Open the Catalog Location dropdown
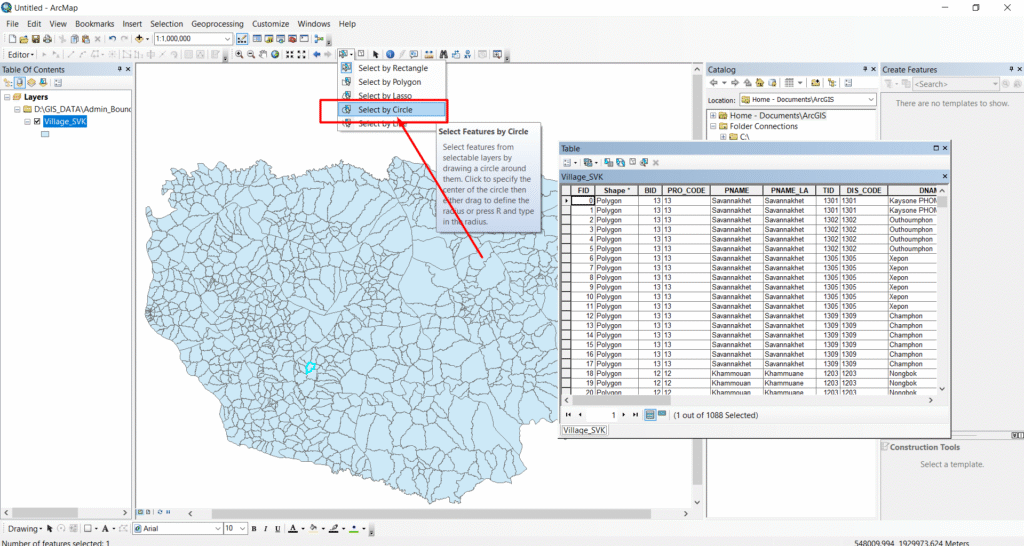This screenshot has width=1024, height=546. tap(871, 100)
